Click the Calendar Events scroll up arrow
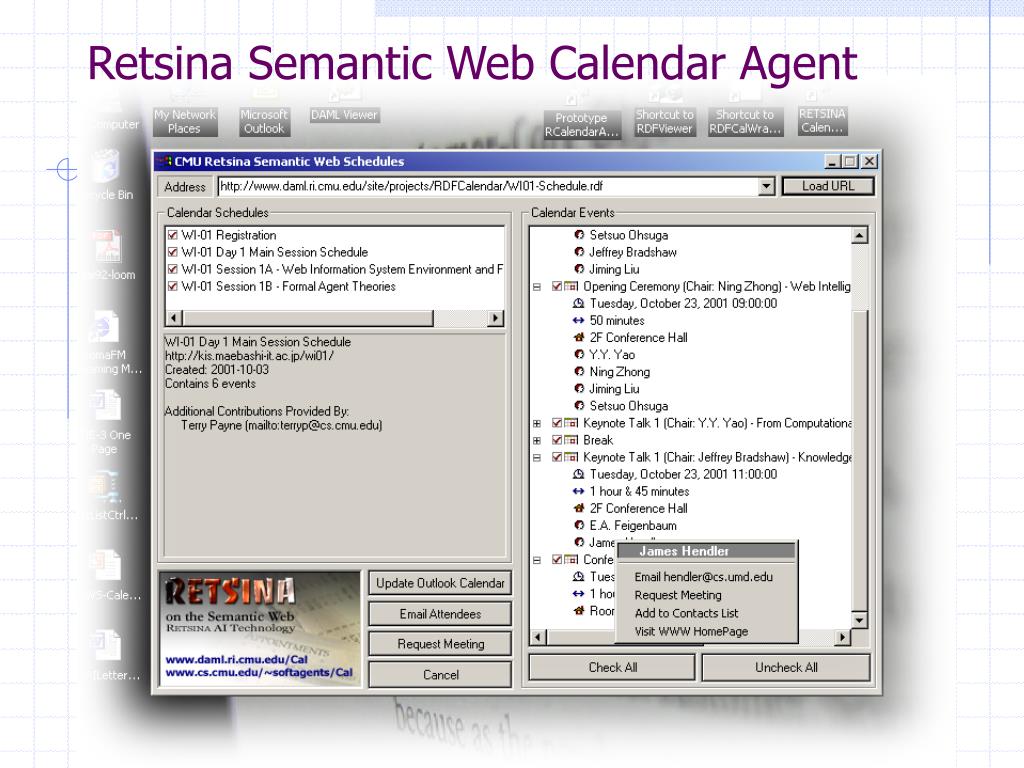Screen dimensions: 1024x768 tap(859, 235)
